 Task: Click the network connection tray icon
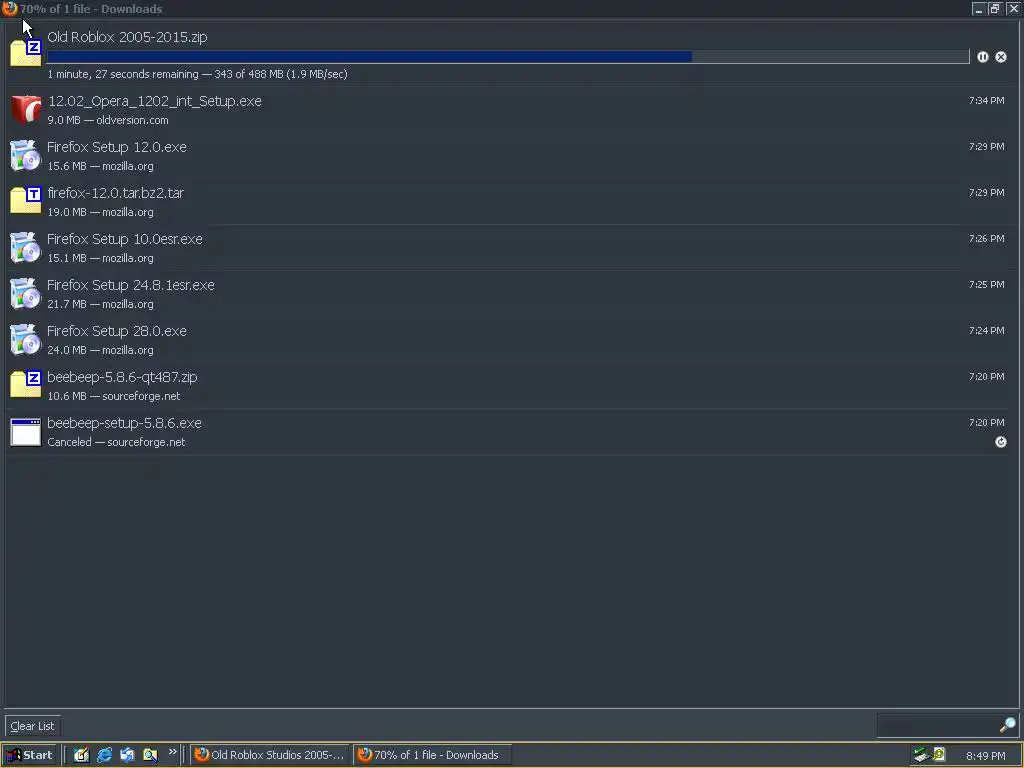(x=921, y=755)
